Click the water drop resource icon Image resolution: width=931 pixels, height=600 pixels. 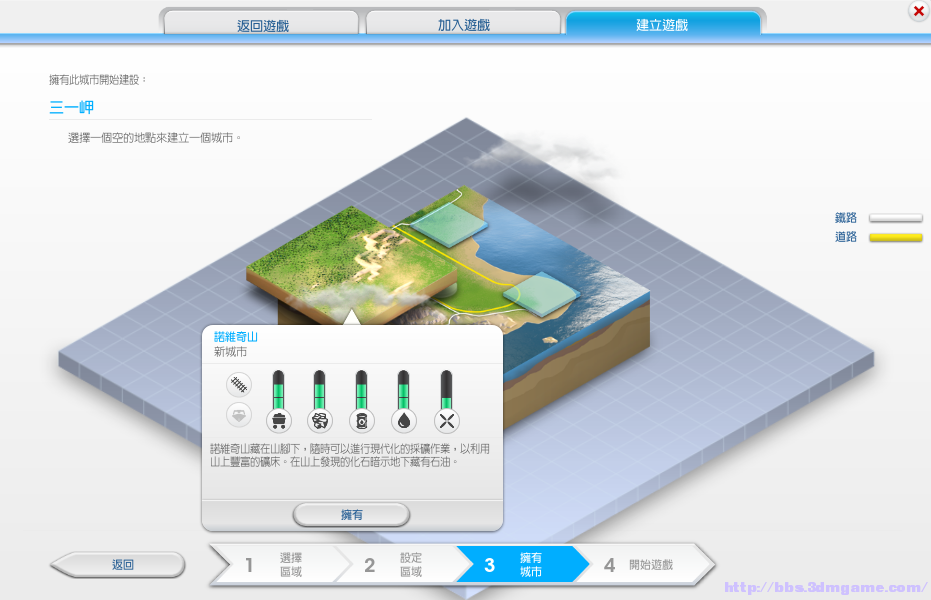[404, 421]
